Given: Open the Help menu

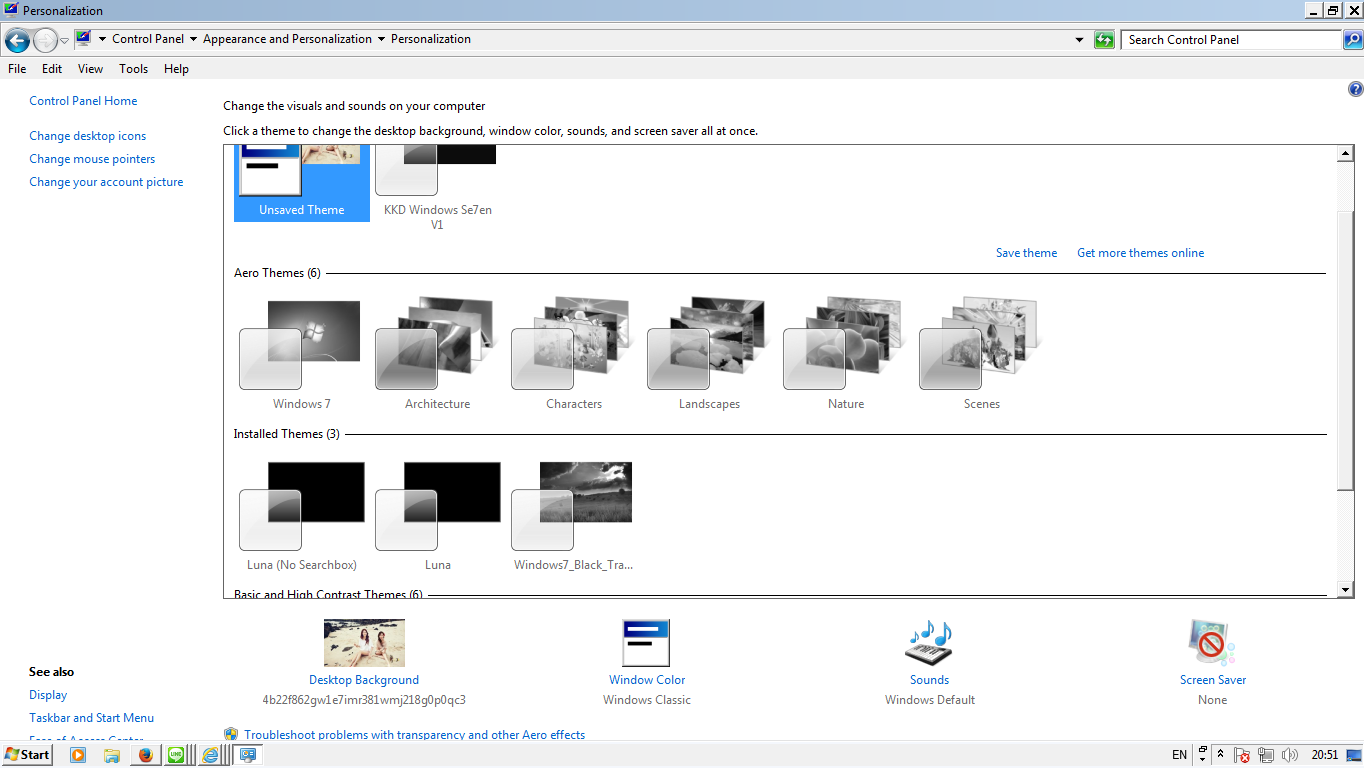Looking at the screenshot, I should 176,69.
